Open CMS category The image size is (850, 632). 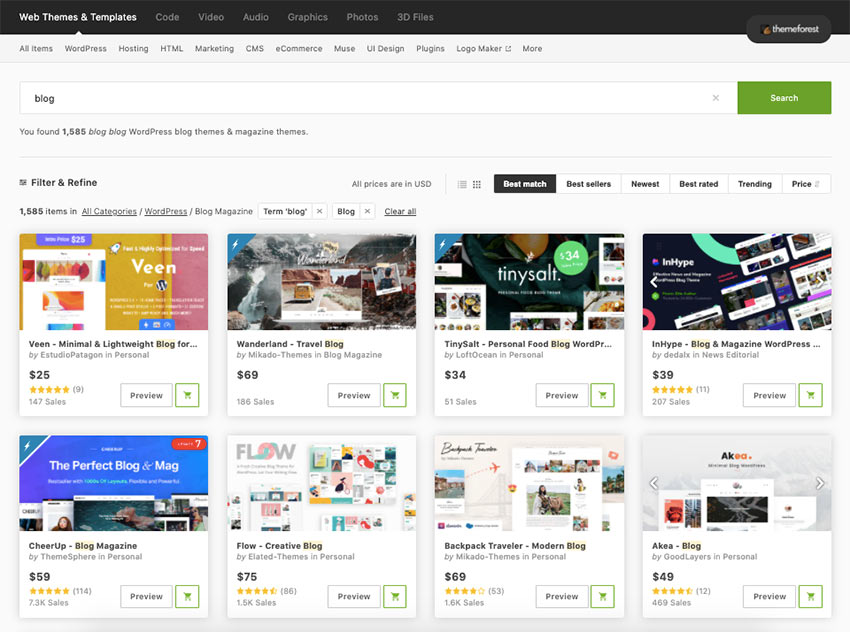tap(255, 49)
